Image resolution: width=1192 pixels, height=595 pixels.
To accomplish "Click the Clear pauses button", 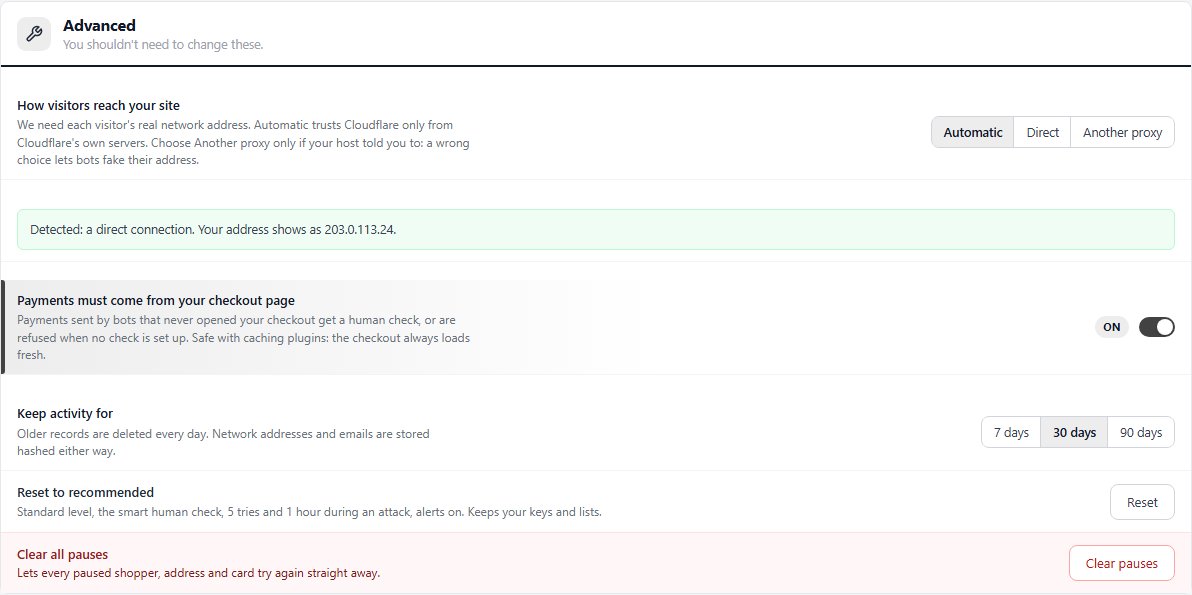I will 1121,563.
